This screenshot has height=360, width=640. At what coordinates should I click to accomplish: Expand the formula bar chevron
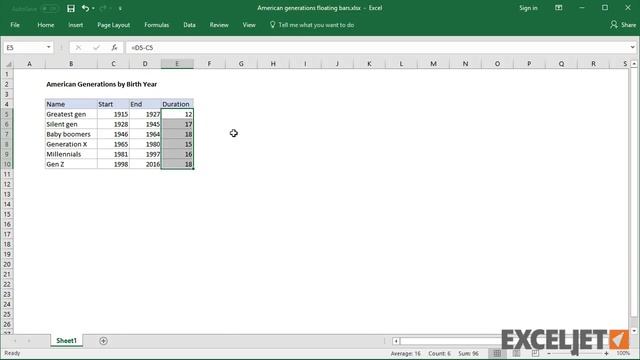tap(632, 47)
